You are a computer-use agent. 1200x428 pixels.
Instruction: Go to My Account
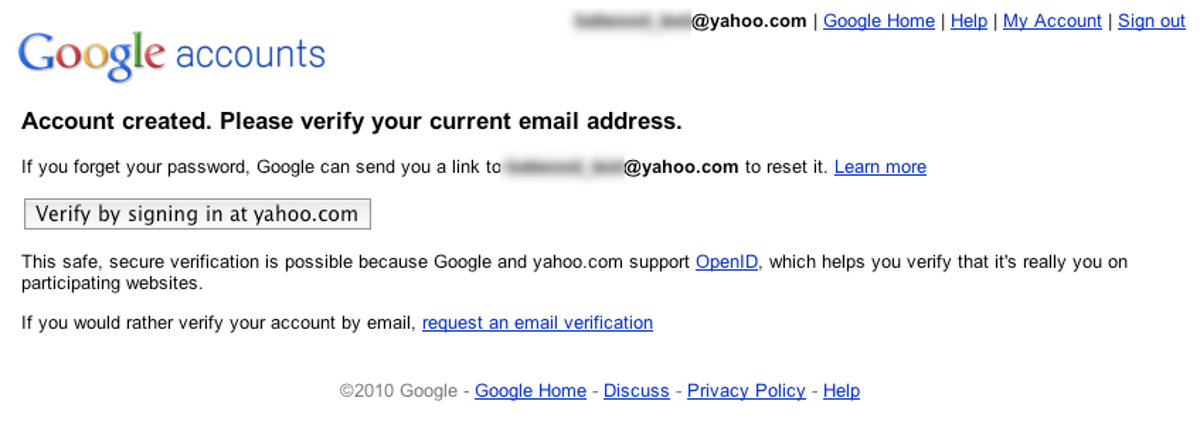point(1052,21)
